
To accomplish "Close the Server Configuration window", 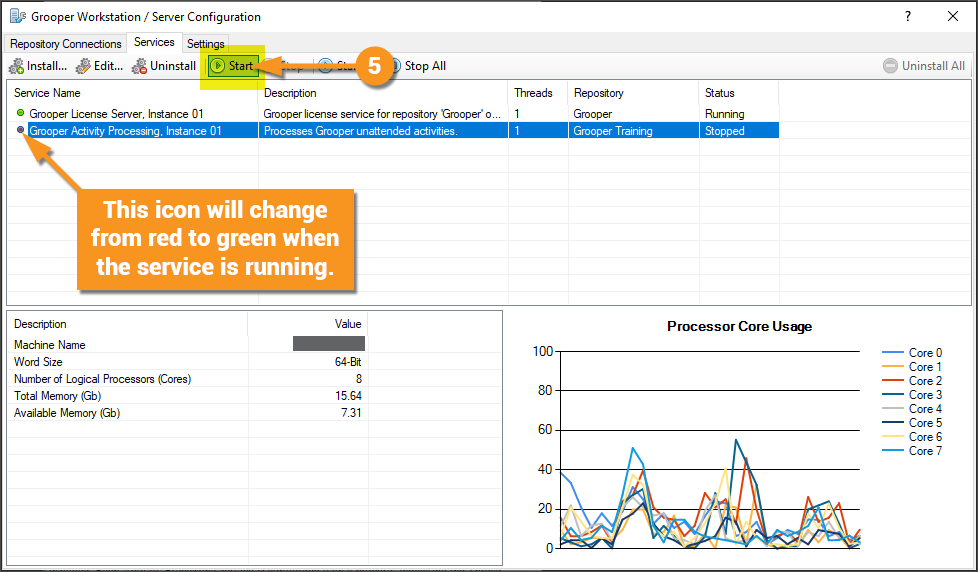I will (953, 16).
